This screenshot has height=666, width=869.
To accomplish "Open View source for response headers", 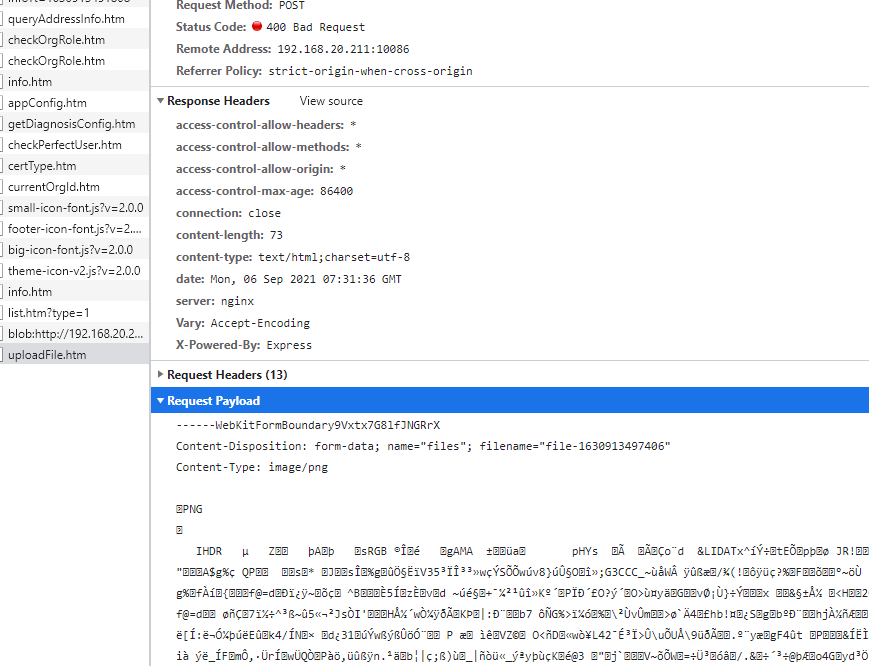I will [331, 101].
